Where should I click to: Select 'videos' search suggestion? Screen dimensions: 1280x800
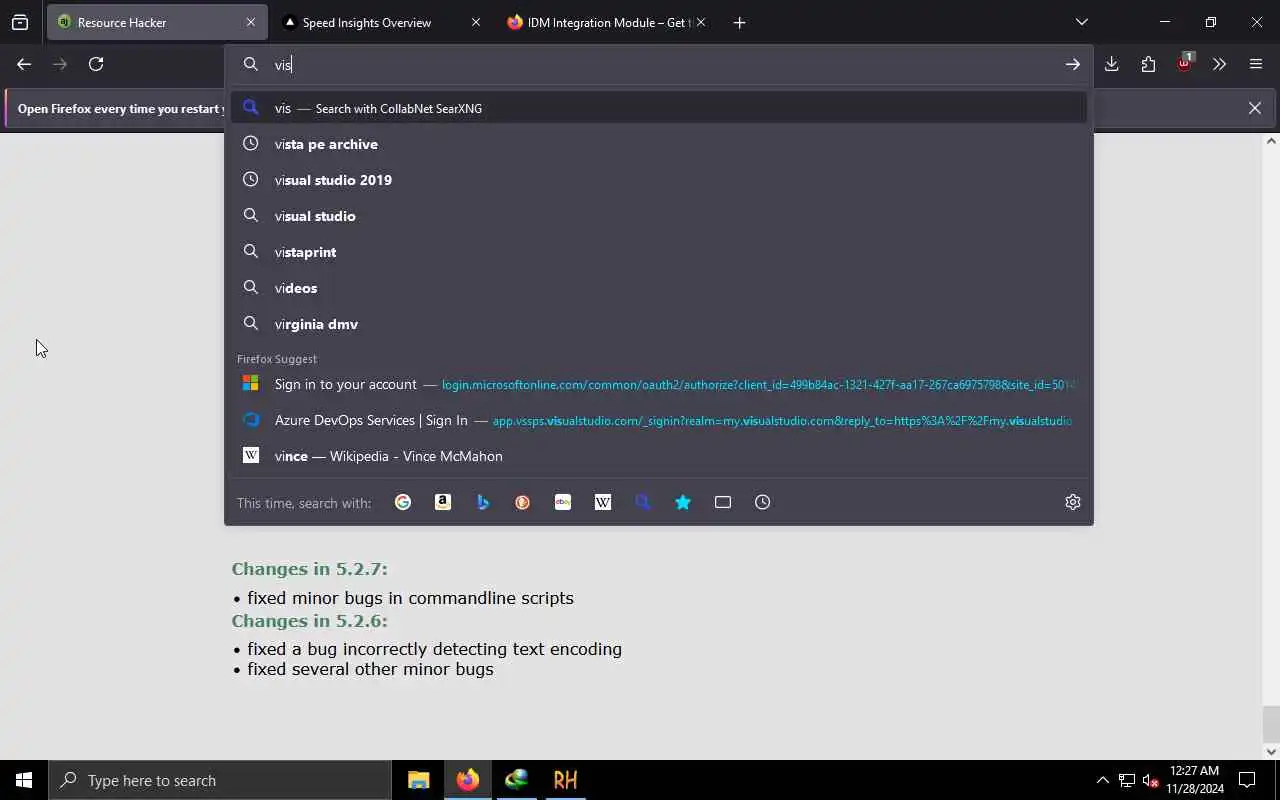tap(659, 288)
